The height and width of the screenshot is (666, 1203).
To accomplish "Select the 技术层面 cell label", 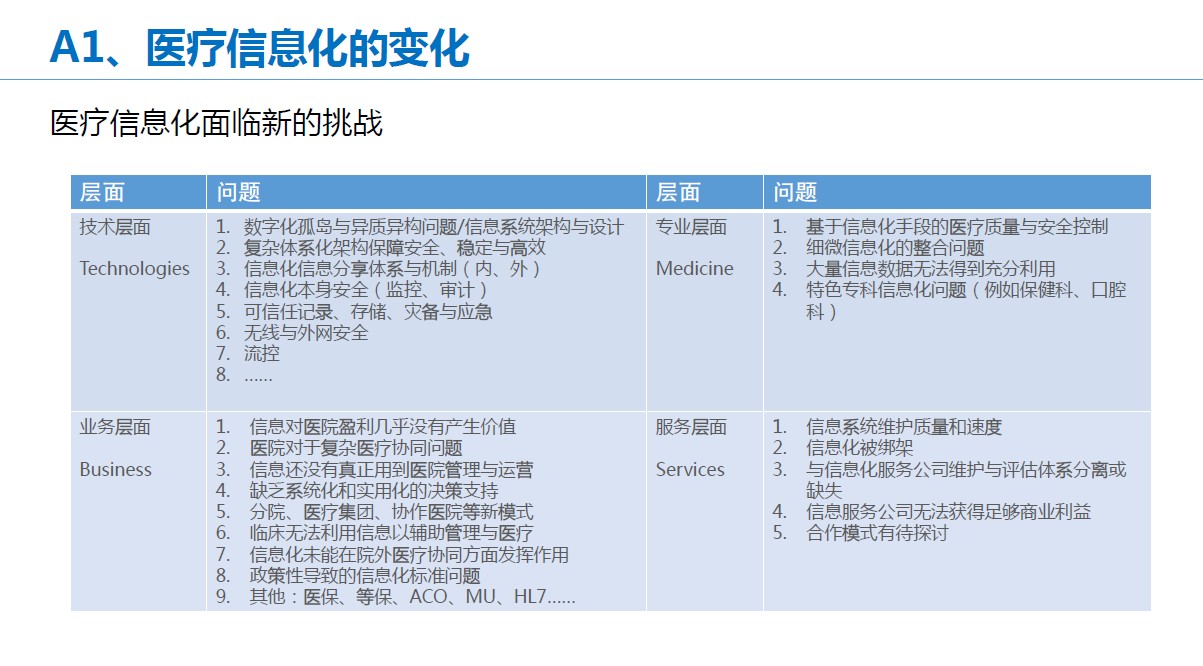I will (x=115, y=227).
